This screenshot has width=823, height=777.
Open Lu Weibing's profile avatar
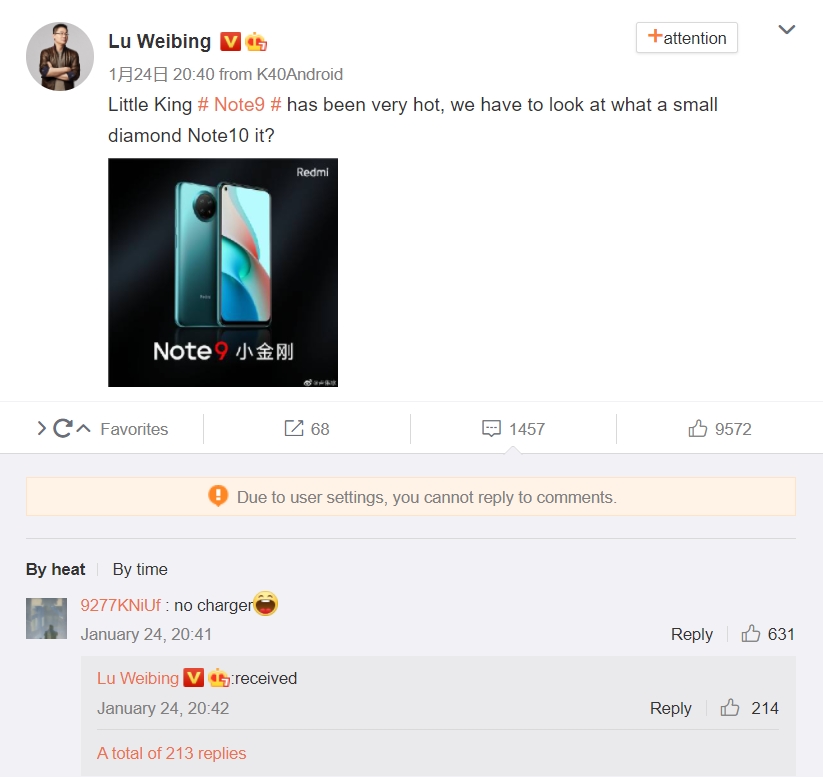60,56
